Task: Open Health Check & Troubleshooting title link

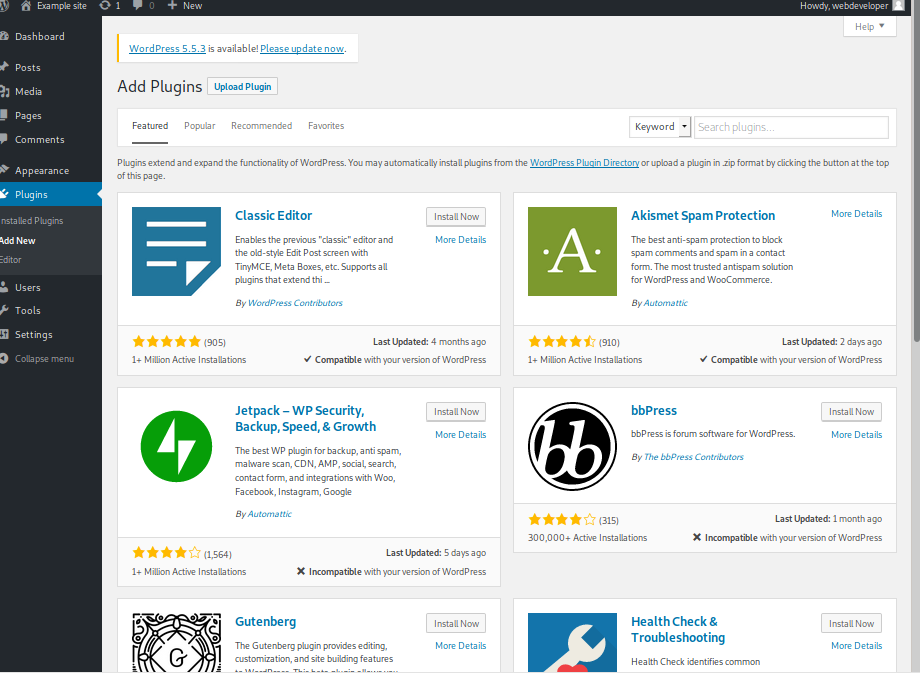Action: point(678,630)
